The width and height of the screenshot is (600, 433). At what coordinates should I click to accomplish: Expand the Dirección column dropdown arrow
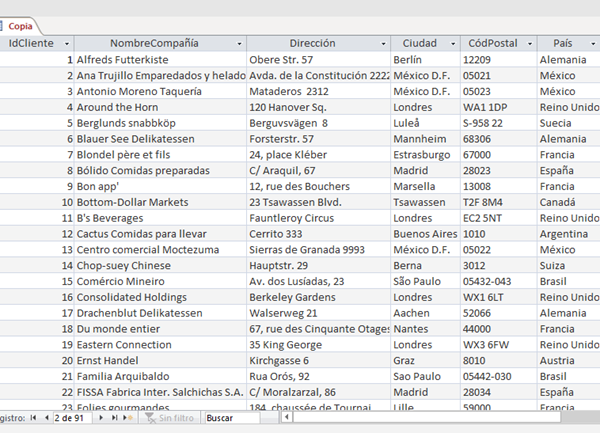tap(384, 44)
